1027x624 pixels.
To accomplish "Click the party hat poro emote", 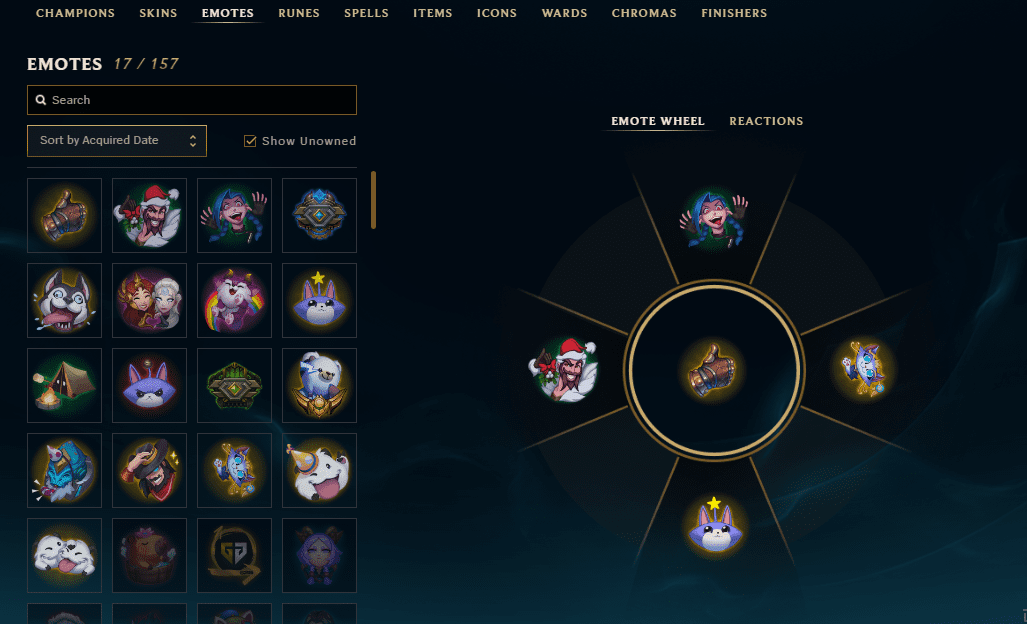I will tap(320, 471).
